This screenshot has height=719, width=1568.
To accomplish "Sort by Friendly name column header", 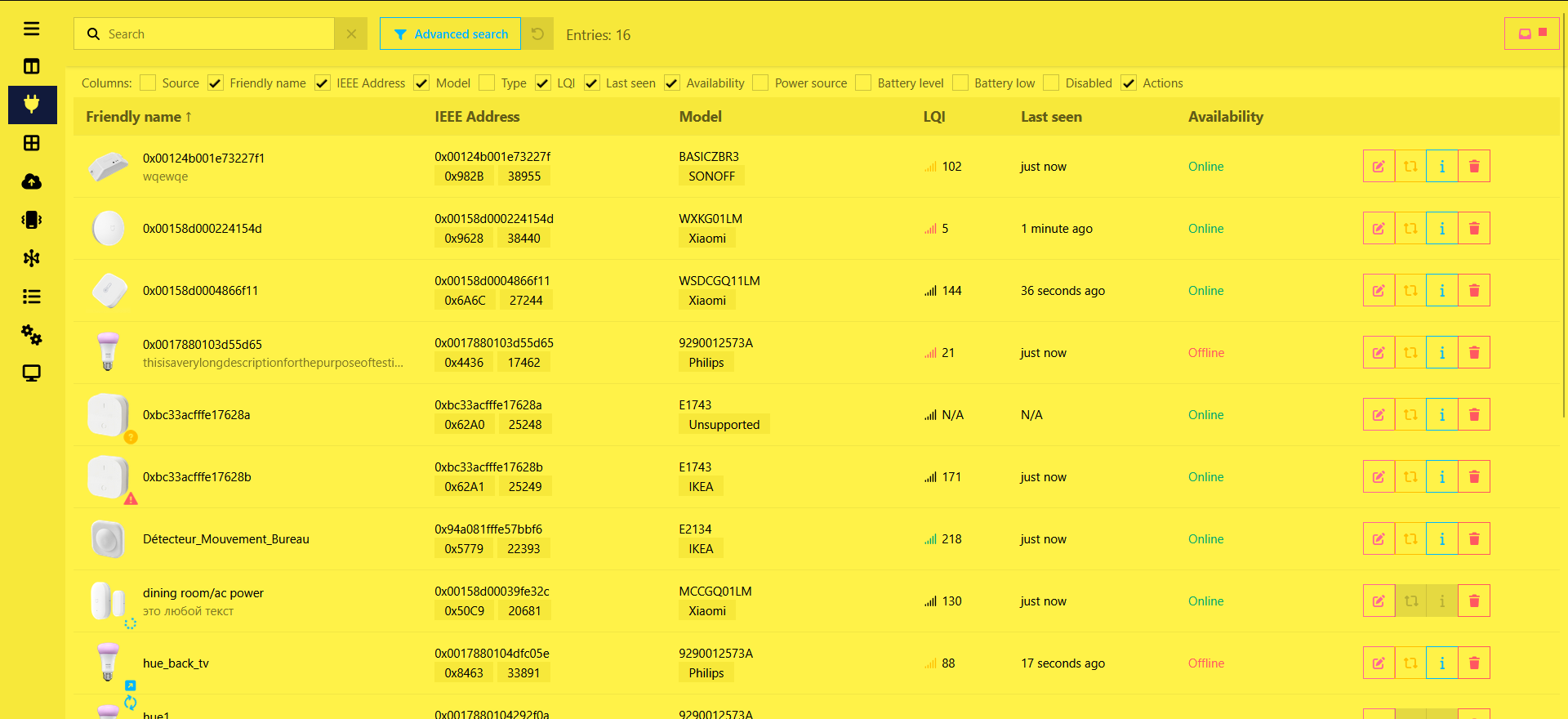I will (x=139, y=117).
